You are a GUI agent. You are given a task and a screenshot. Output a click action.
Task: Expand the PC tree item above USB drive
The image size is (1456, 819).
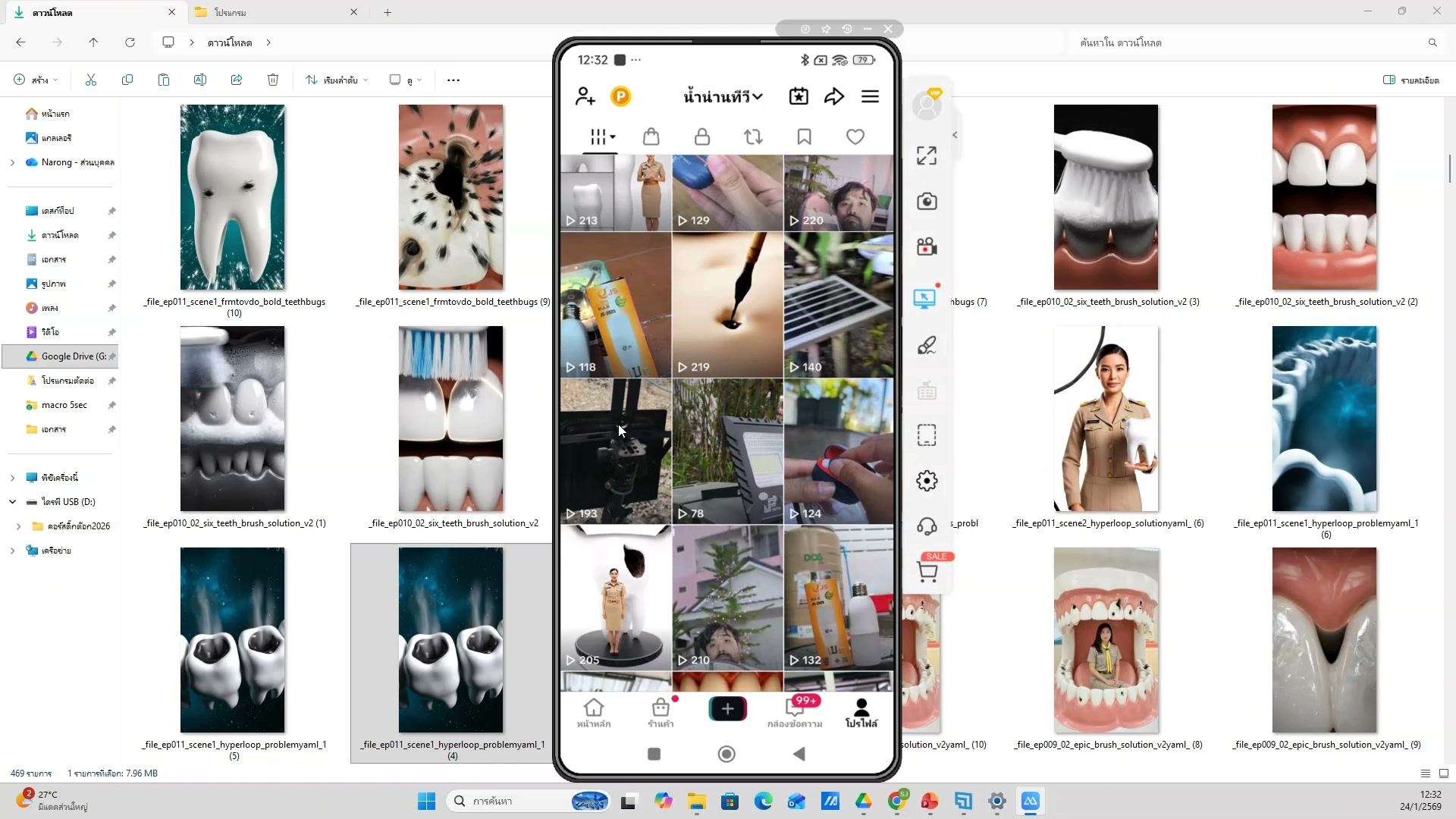(x=12, y=478)
